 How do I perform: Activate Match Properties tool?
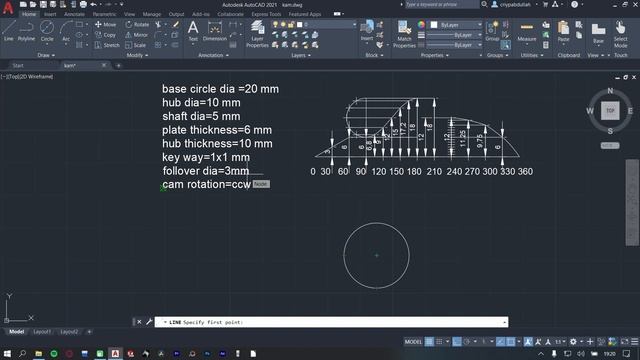pos(404,35)
